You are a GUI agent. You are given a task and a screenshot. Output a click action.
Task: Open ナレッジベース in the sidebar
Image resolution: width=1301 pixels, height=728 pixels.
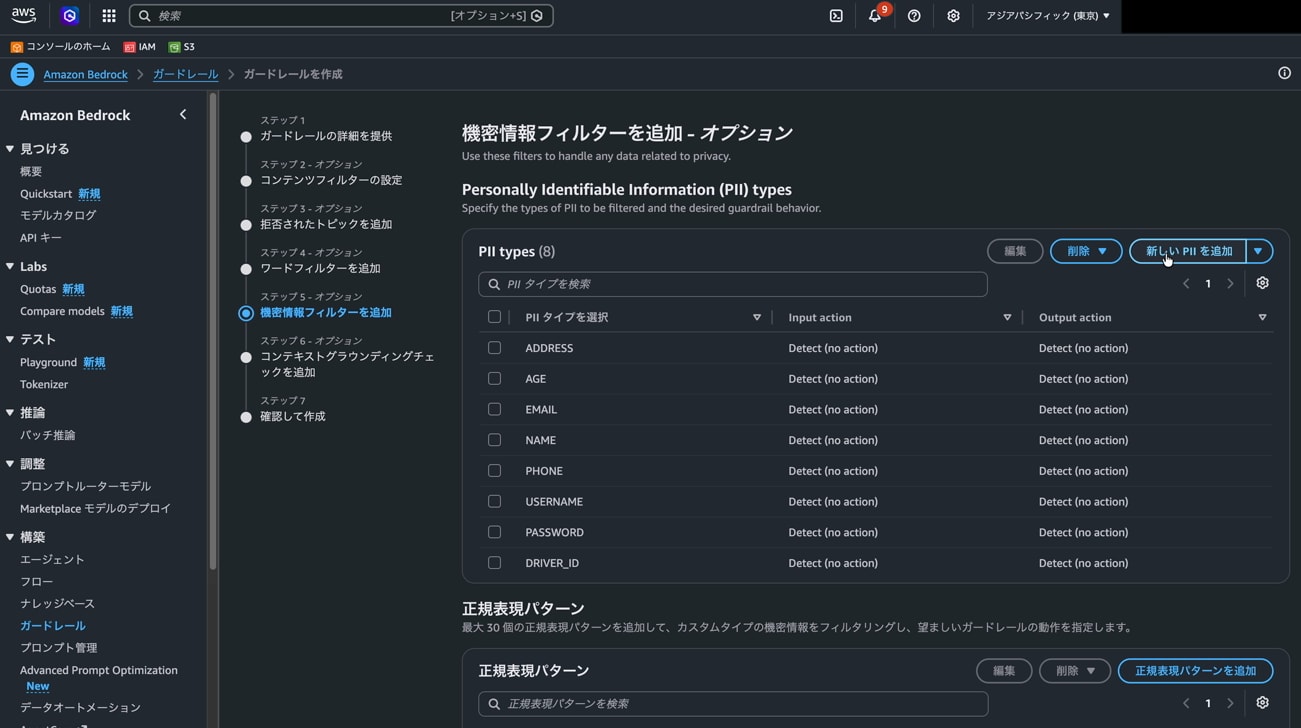[x=57, y=604]
